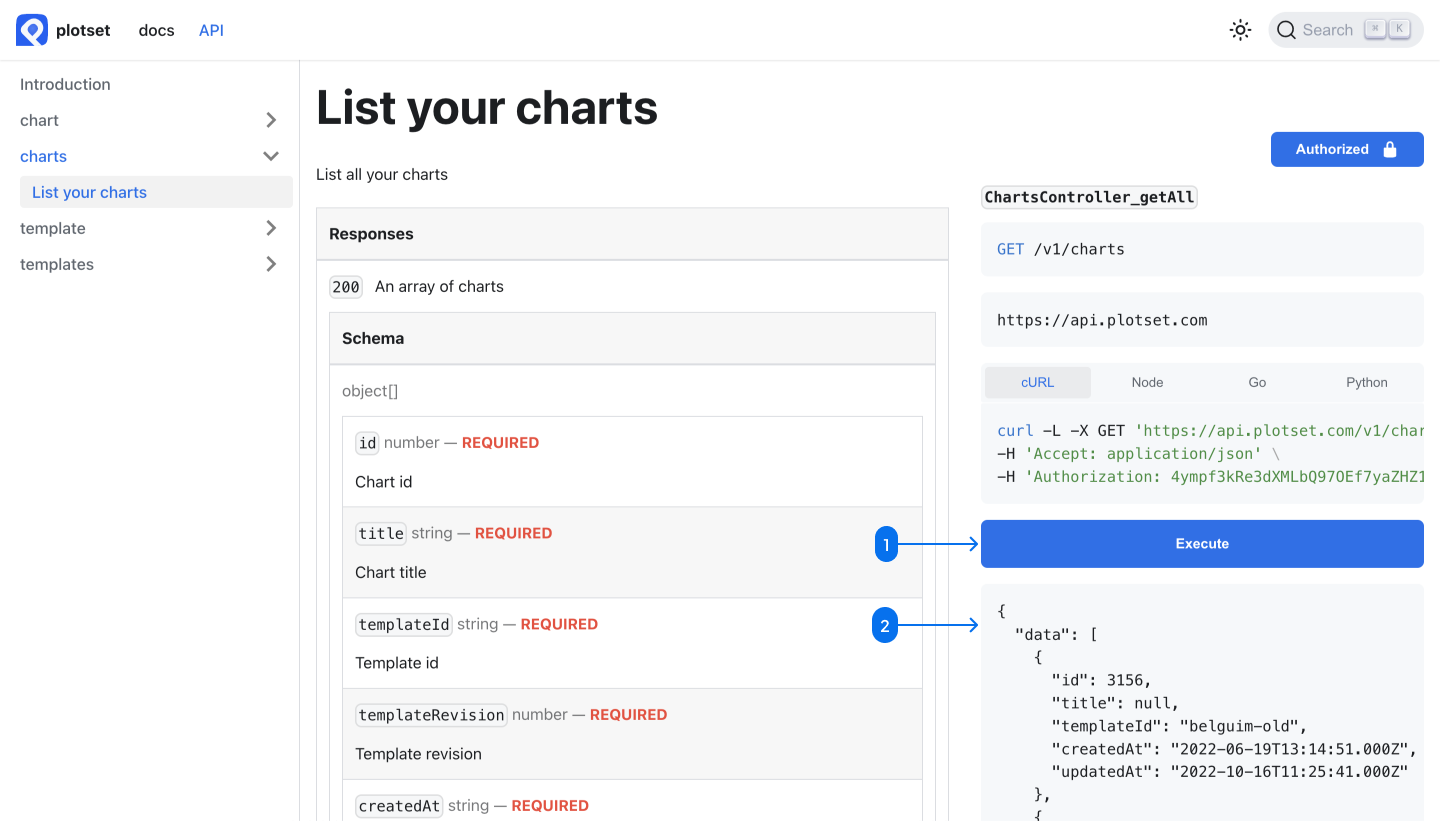Select Introduction in the sidebar
This screenshot has width=1440, height=821.
click(x=65, y=84)
